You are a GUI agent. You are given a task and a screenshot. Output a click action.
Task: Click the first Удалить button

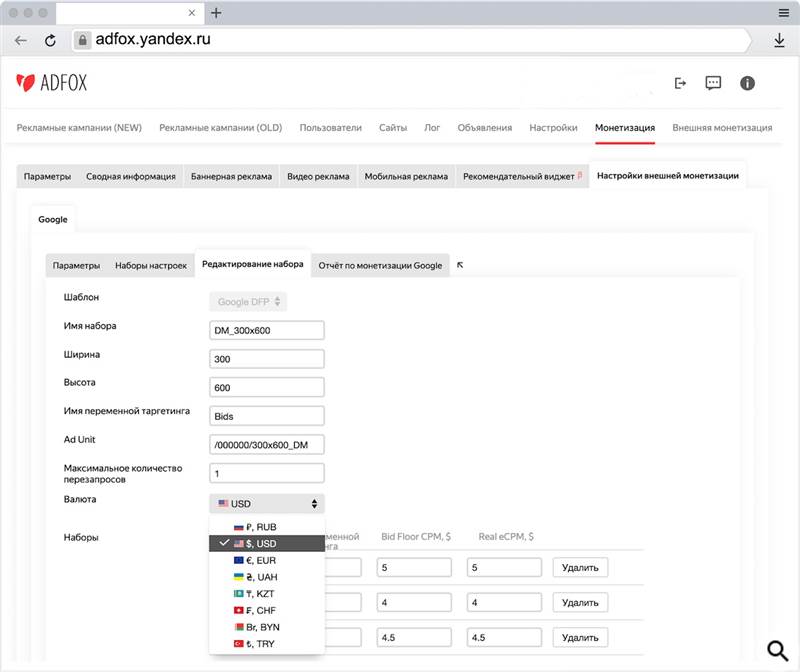tap(580, 568)
